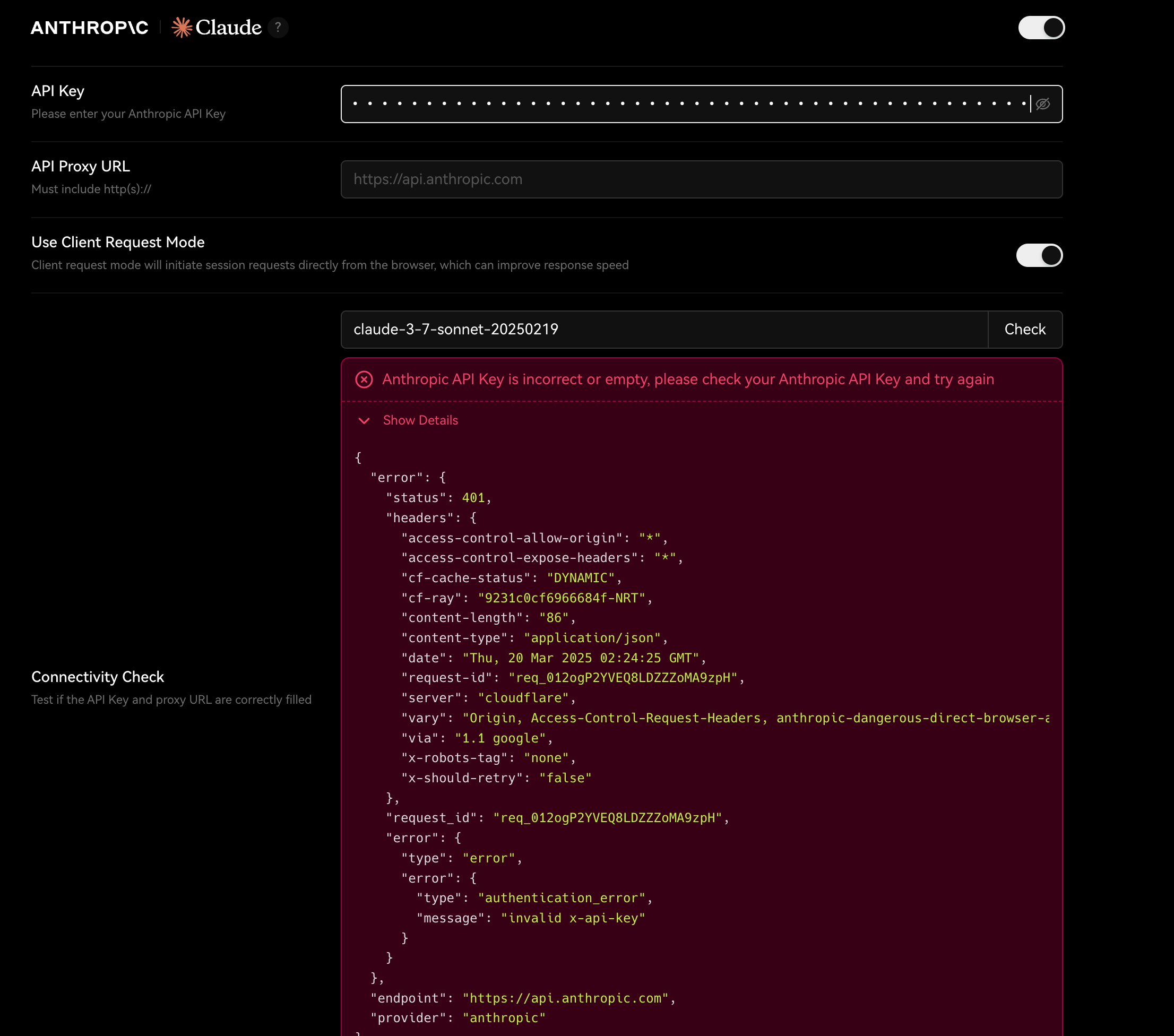Click the message "invalid x-api-key"

(x=573, y=918)
